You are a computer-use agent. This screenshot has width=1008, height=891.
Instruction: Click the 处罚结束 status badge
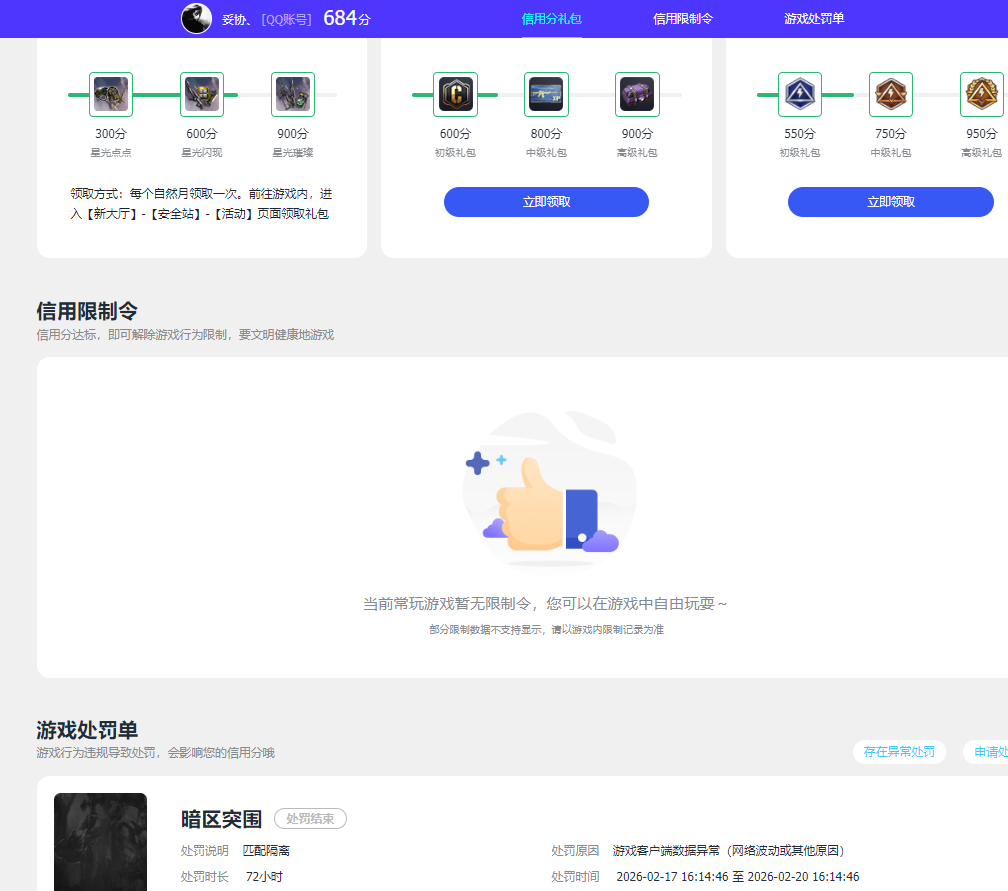[x=310, y=818]
